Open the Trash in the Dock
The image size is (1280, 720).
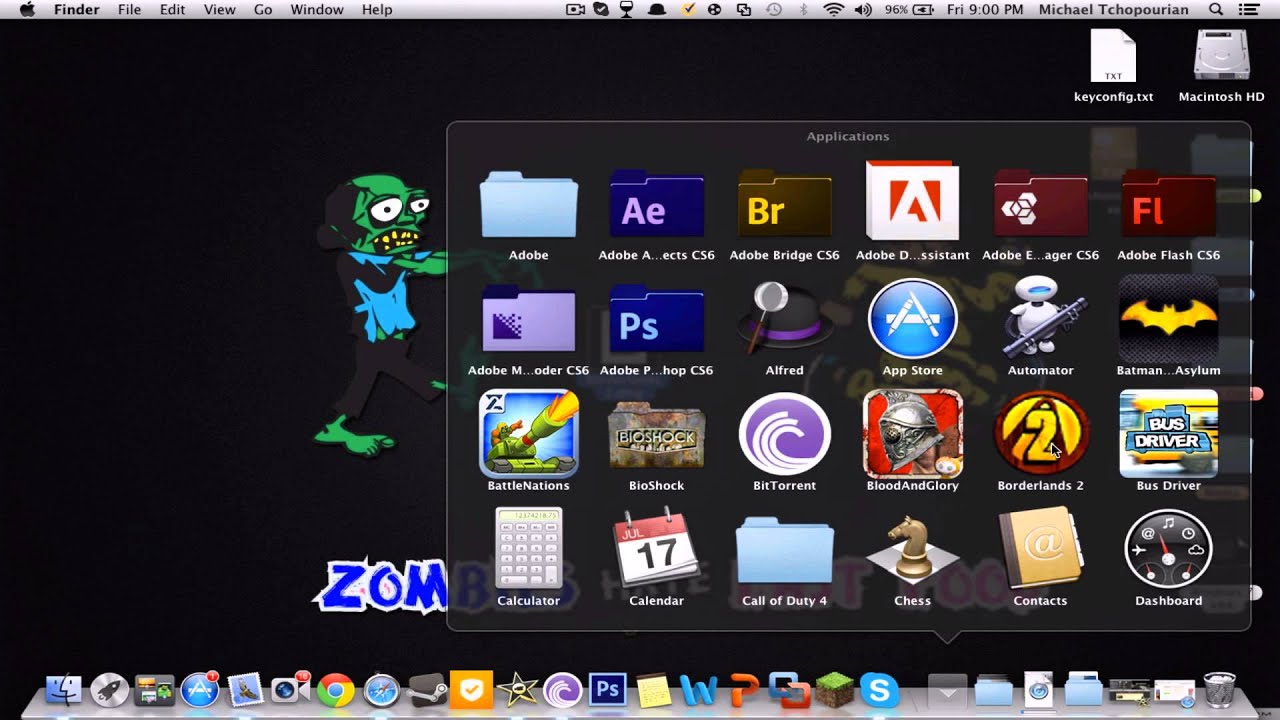tap(1219, 690)
